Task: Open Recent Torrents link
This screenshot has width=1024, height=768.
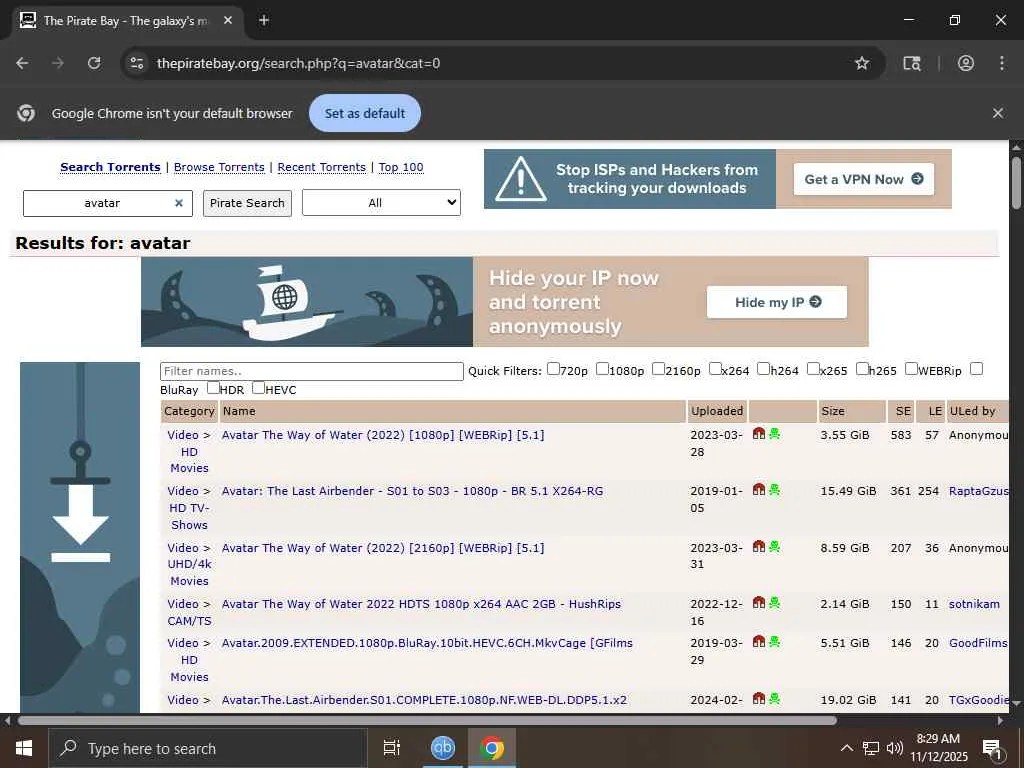Action: [322, 167]
